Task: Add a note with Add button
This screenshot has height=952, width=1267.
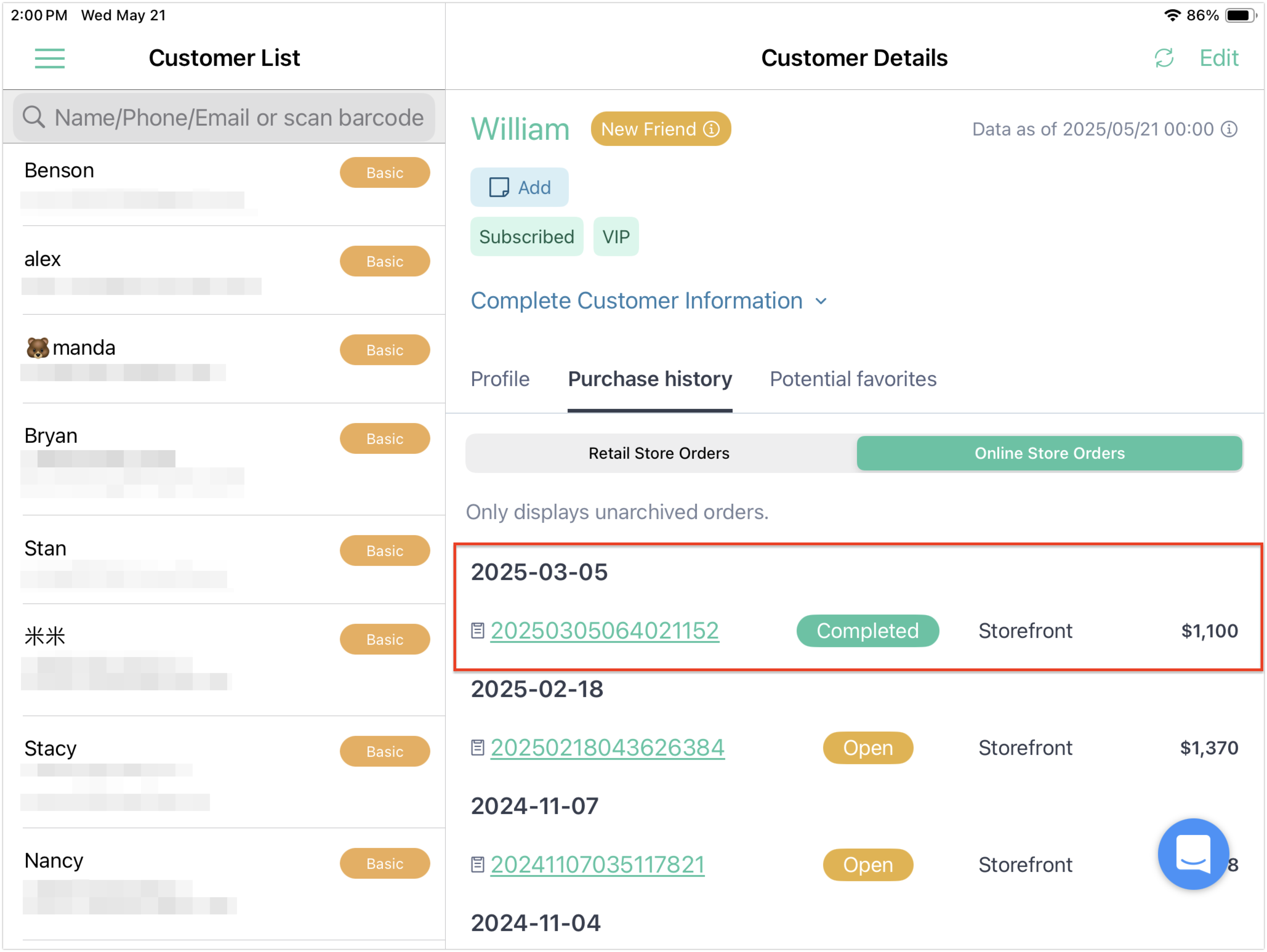Action: [520, 187]
